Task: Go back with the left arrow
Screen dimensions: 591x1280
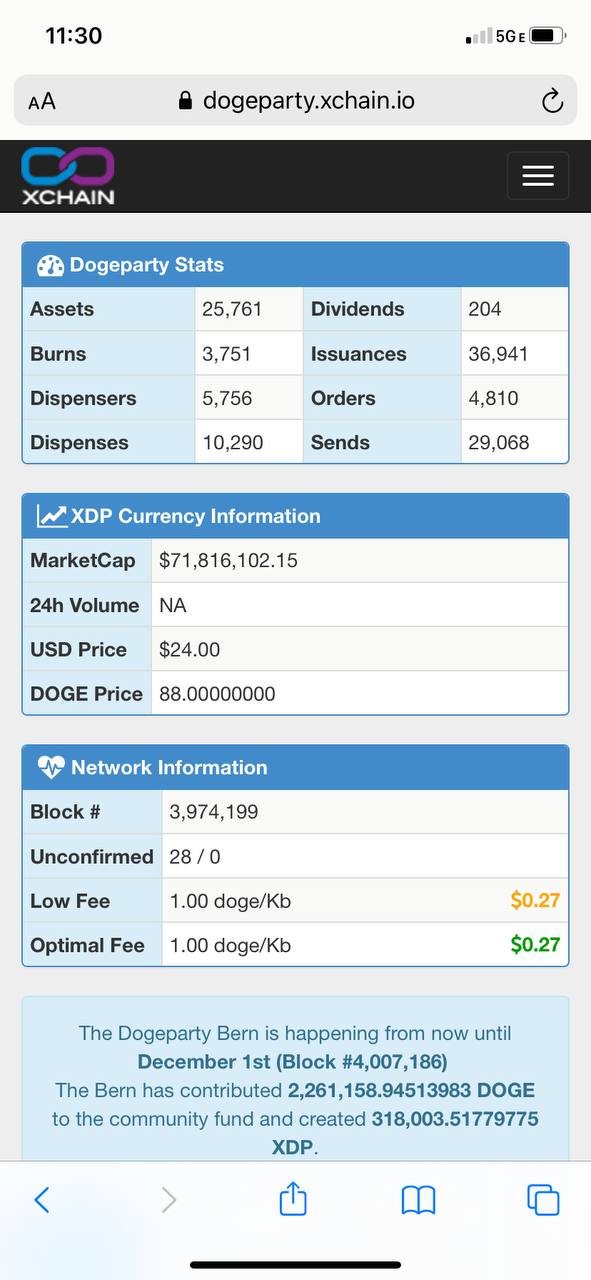Action: 42,1200
